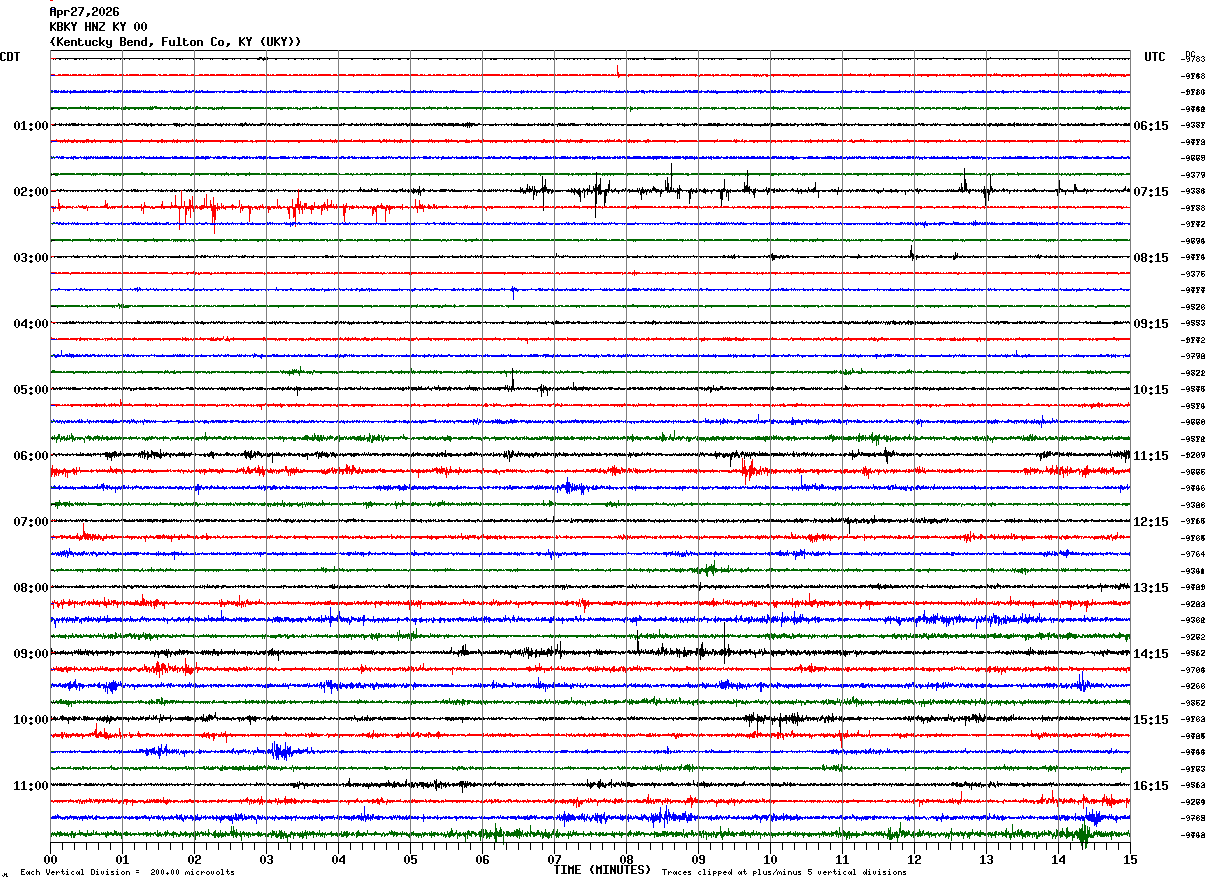This screenshot has width=1210, height=886.
Task: Select the CDT timezone label
Action: [10, 57]
